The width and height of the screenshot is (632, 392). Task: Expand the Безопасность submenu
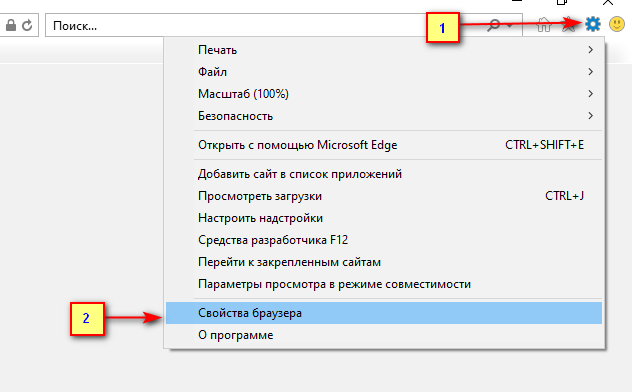(x=383, y=116)
